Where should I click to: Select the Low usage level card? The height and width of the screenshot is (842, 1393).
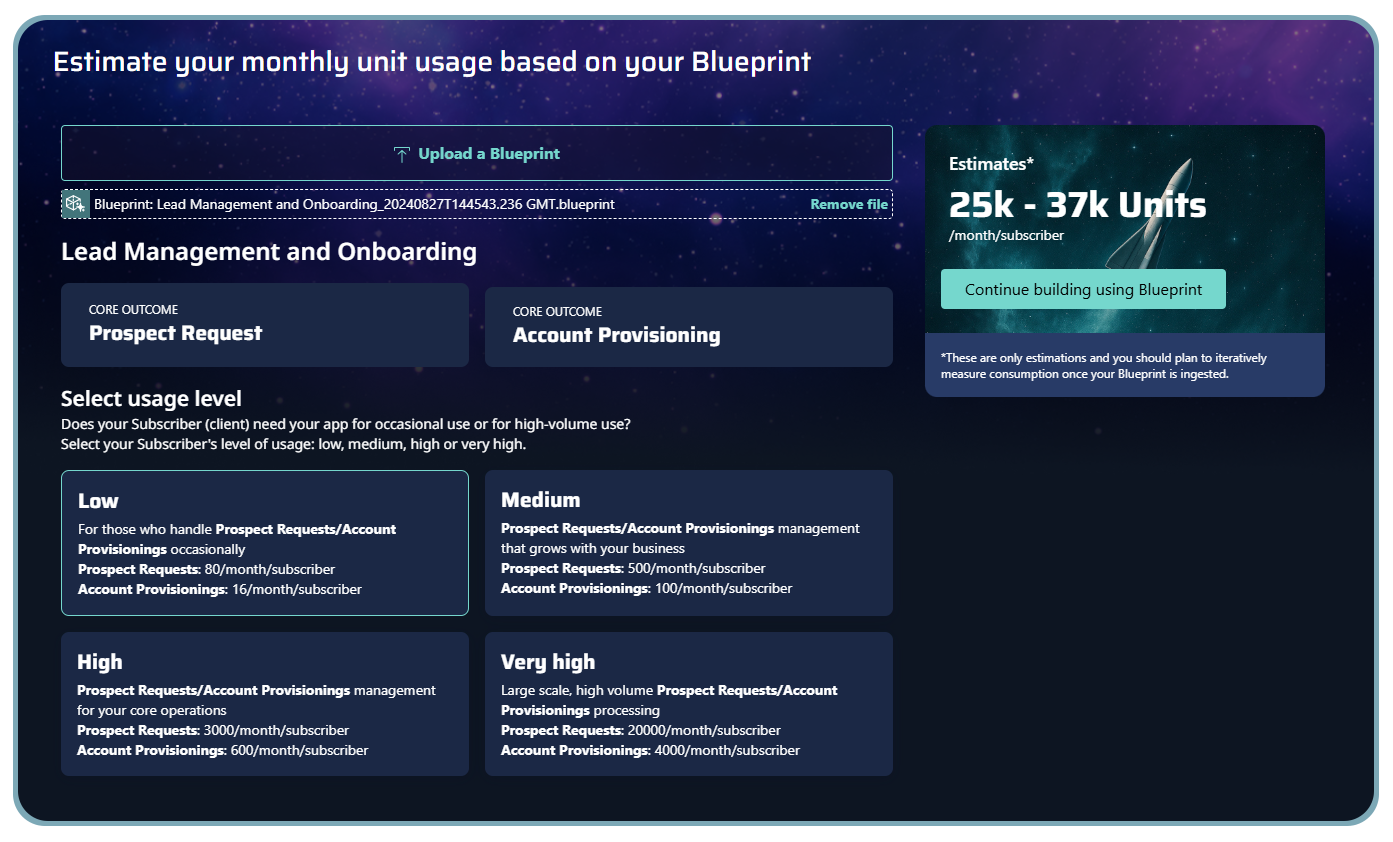point(265,543)
